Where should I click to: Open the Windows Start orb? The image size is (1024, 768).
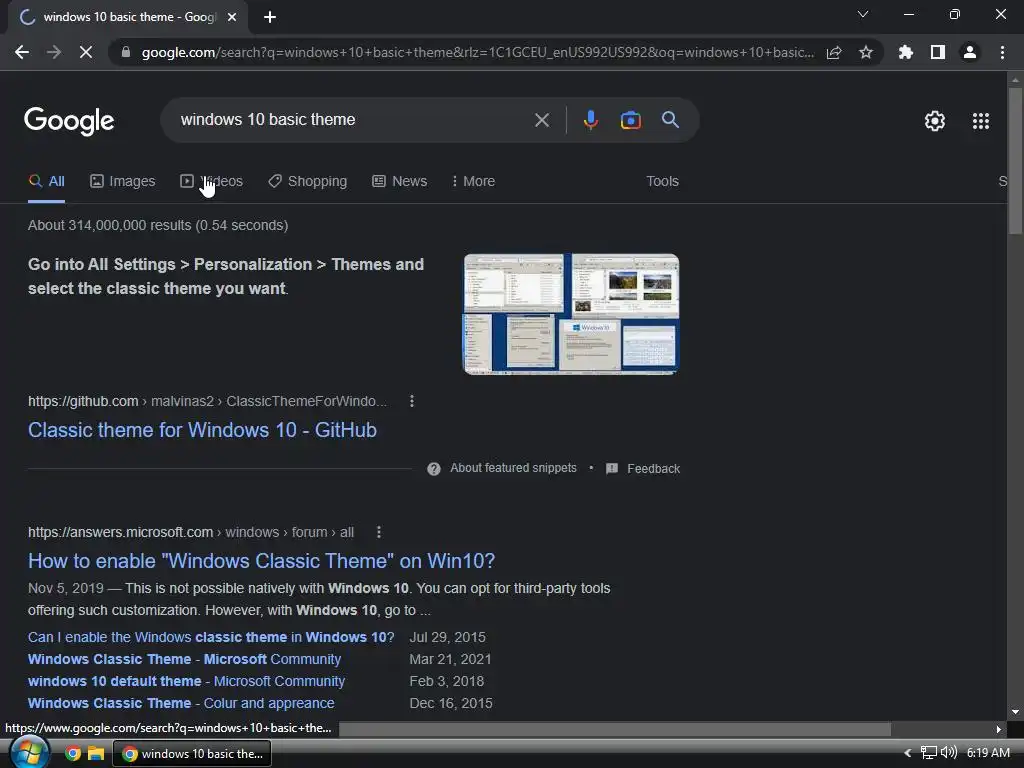(x=29, y=753)
